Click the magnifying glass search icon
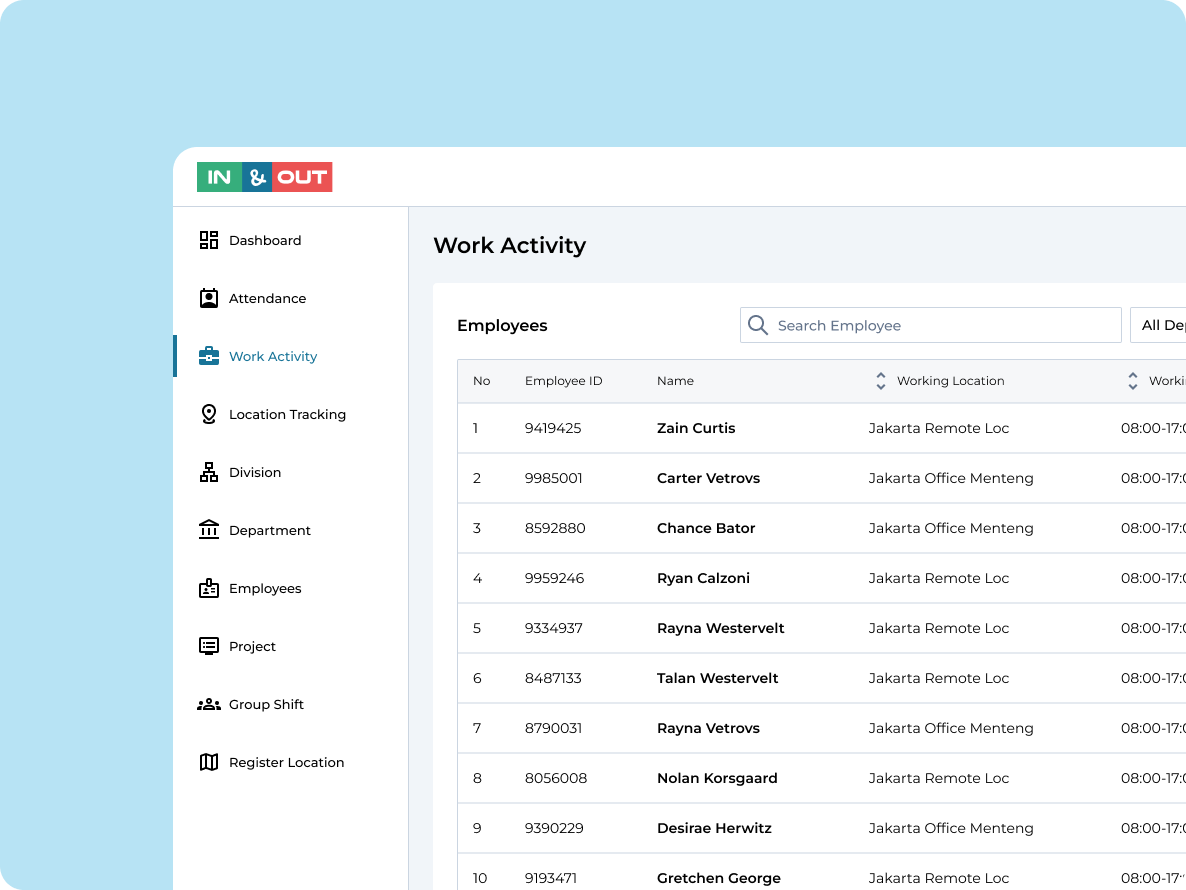Image resolution: width=1186 pixels, height=890 pixels. coord(757,325)
